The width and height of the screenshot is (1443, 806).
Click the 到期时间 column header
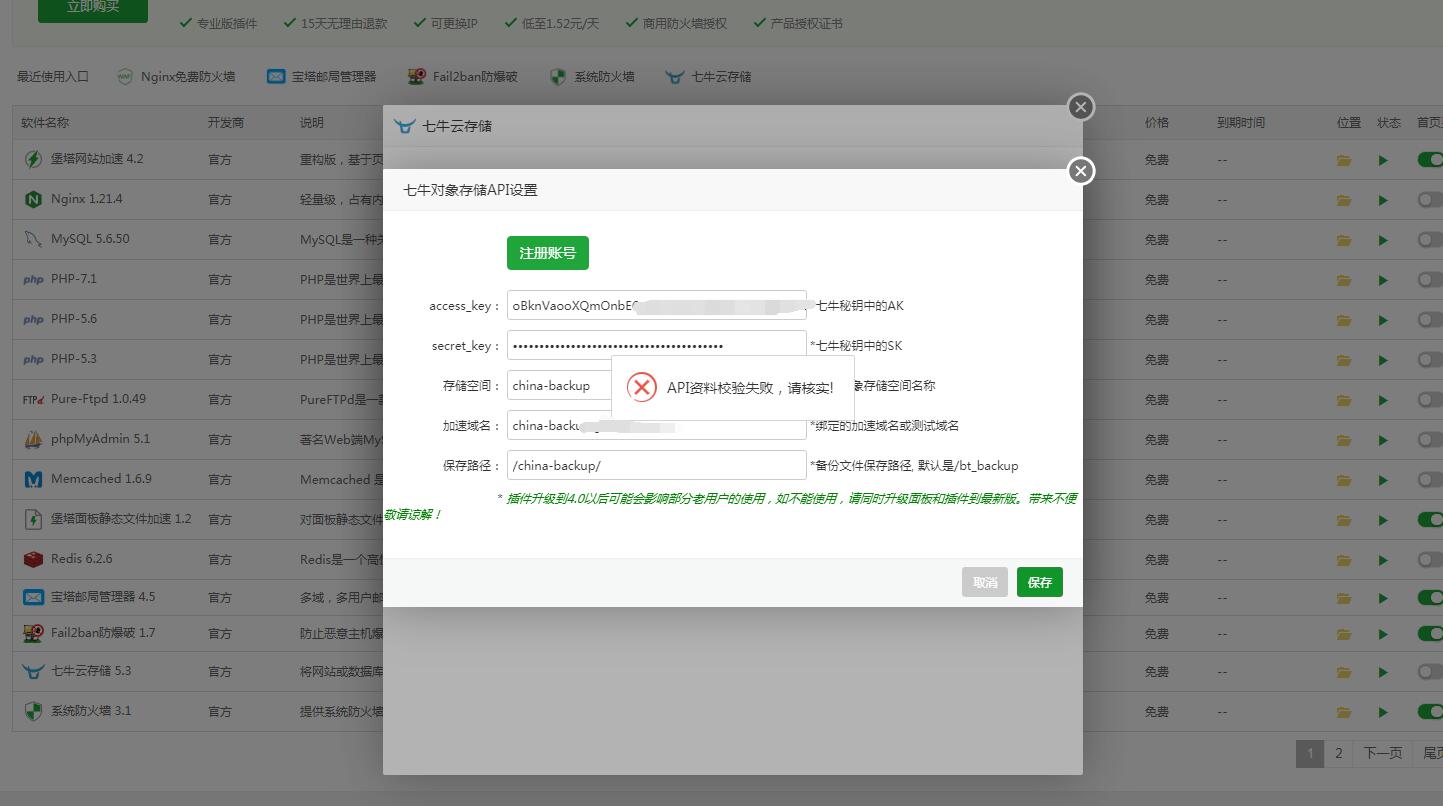coord(1241,122)
